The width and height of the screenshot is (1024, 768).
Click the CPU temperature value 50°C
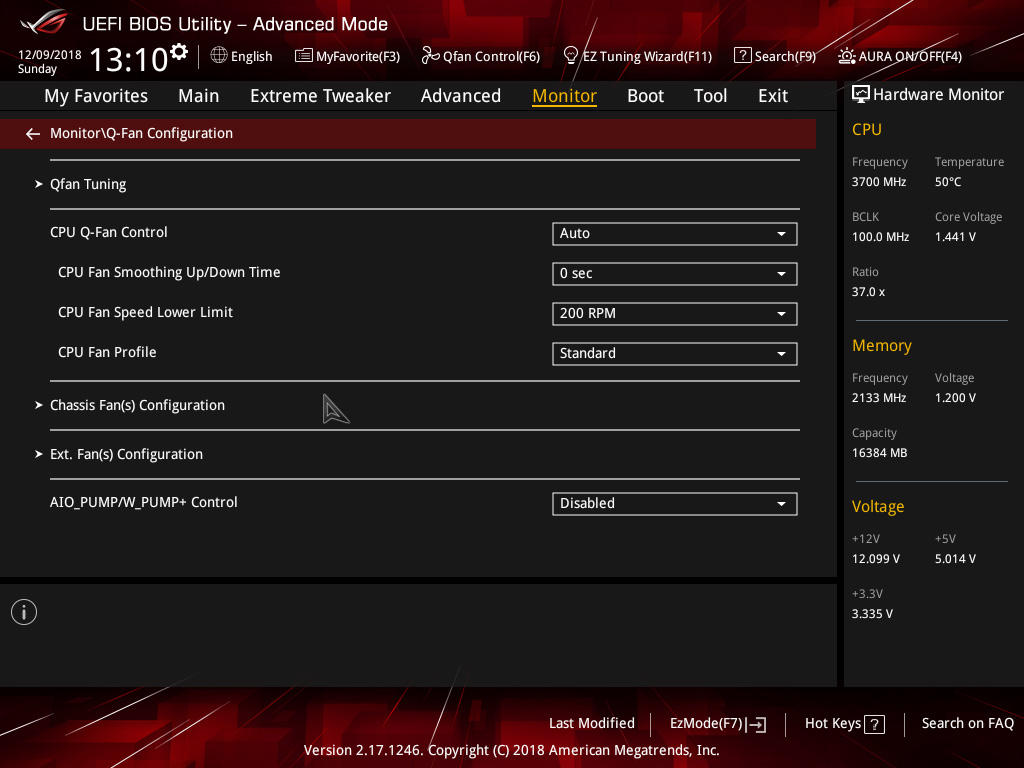tap(948, 182)
